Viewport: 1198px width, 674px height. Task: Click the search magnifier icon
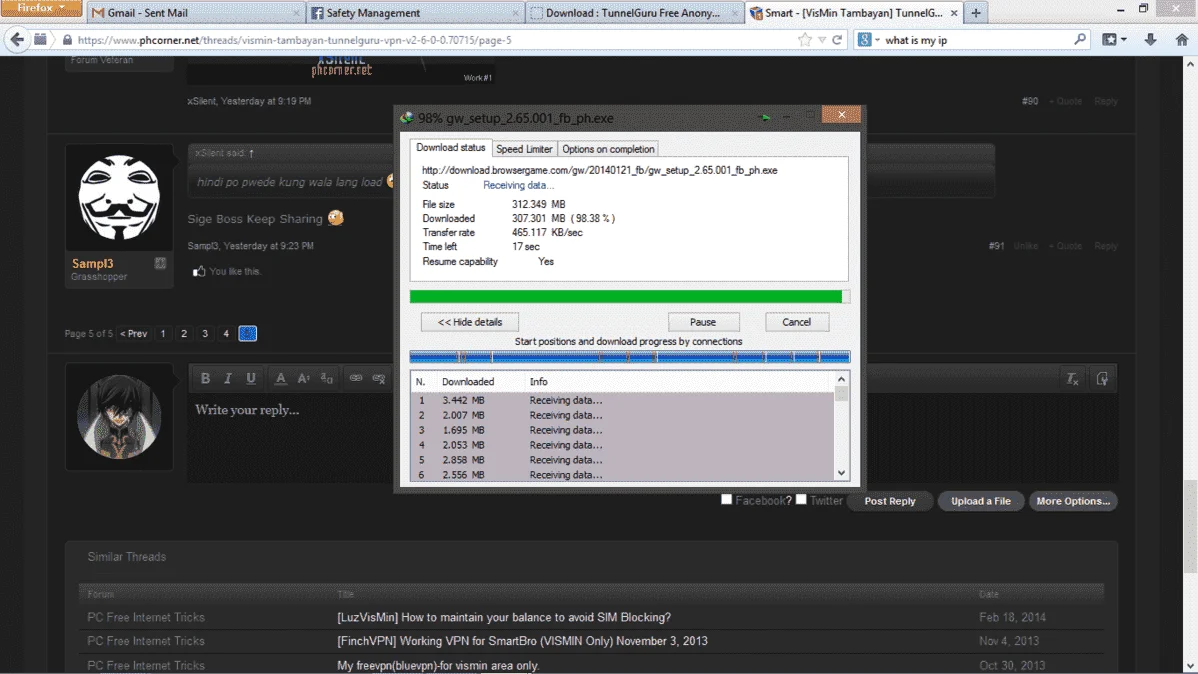pos(1080,39)
